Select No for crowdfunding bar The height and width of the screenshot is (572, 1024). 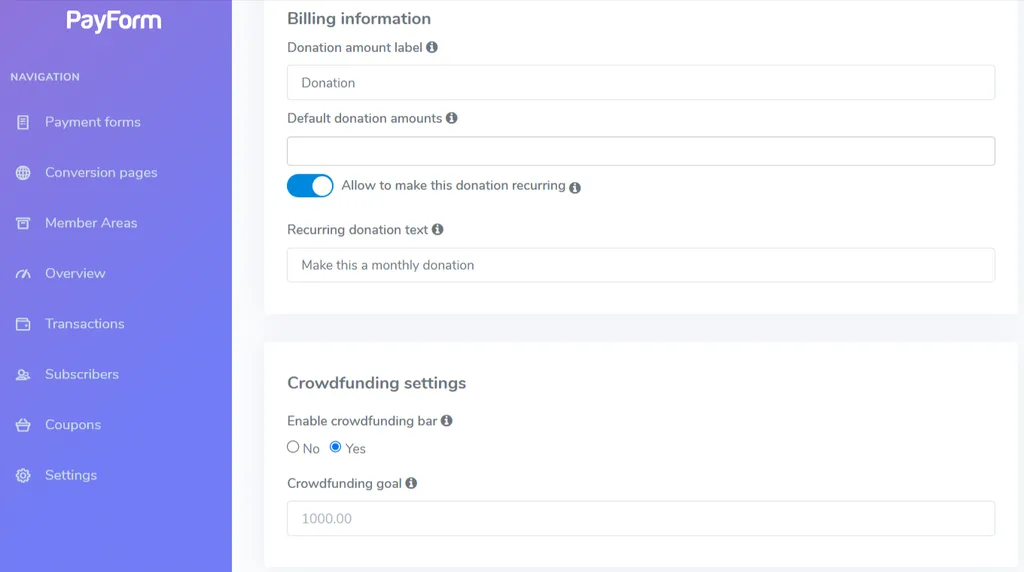[293, 447]
